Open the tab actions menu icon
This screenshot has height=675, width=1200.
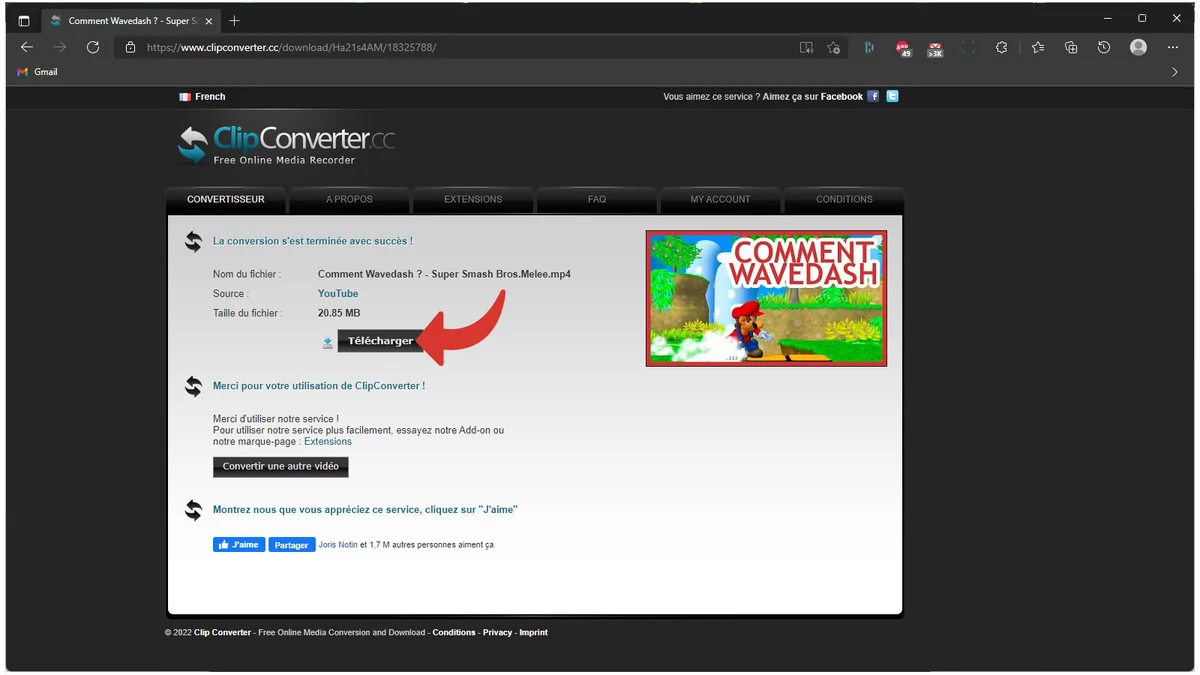click(x=24, y=20)
